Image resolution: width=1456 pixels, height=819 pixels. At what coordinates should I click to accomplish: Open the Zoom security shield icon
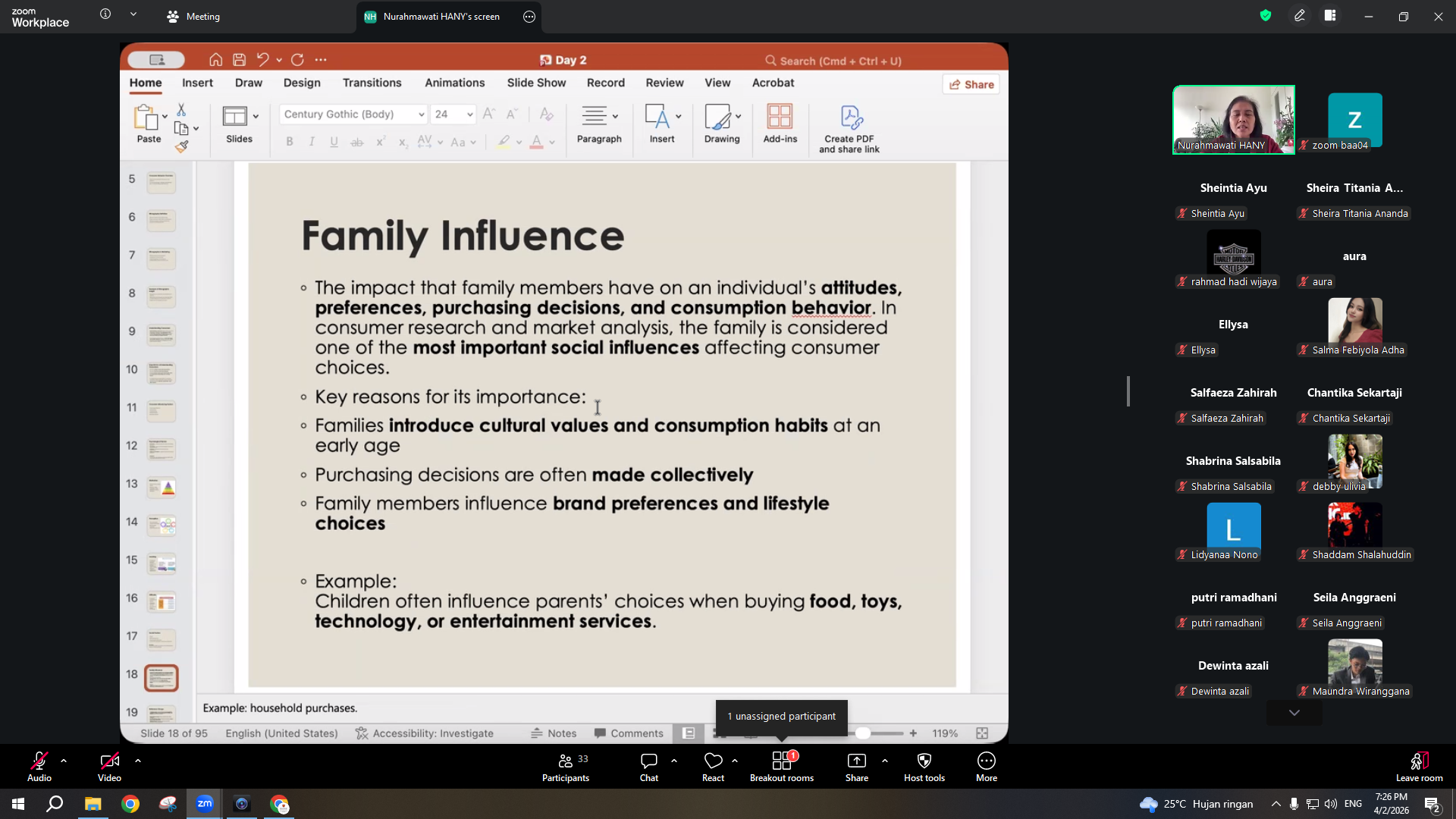(x=1265, y=16)
